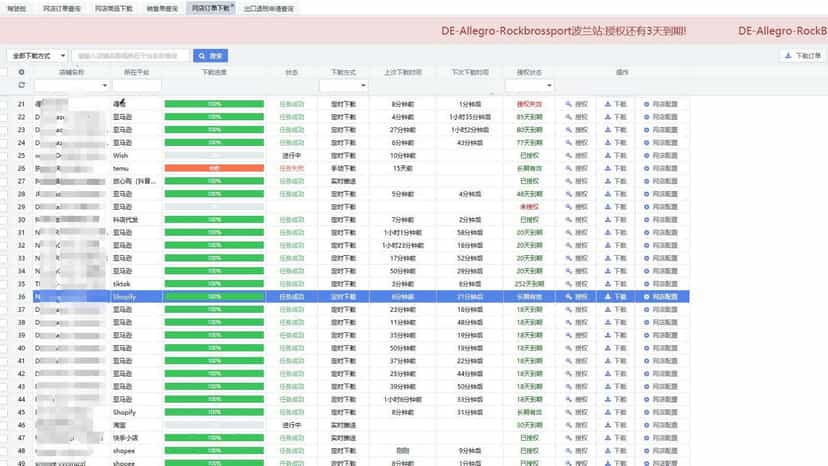
Task: Tick the checkbox for row 47
Action: [4, 438]
